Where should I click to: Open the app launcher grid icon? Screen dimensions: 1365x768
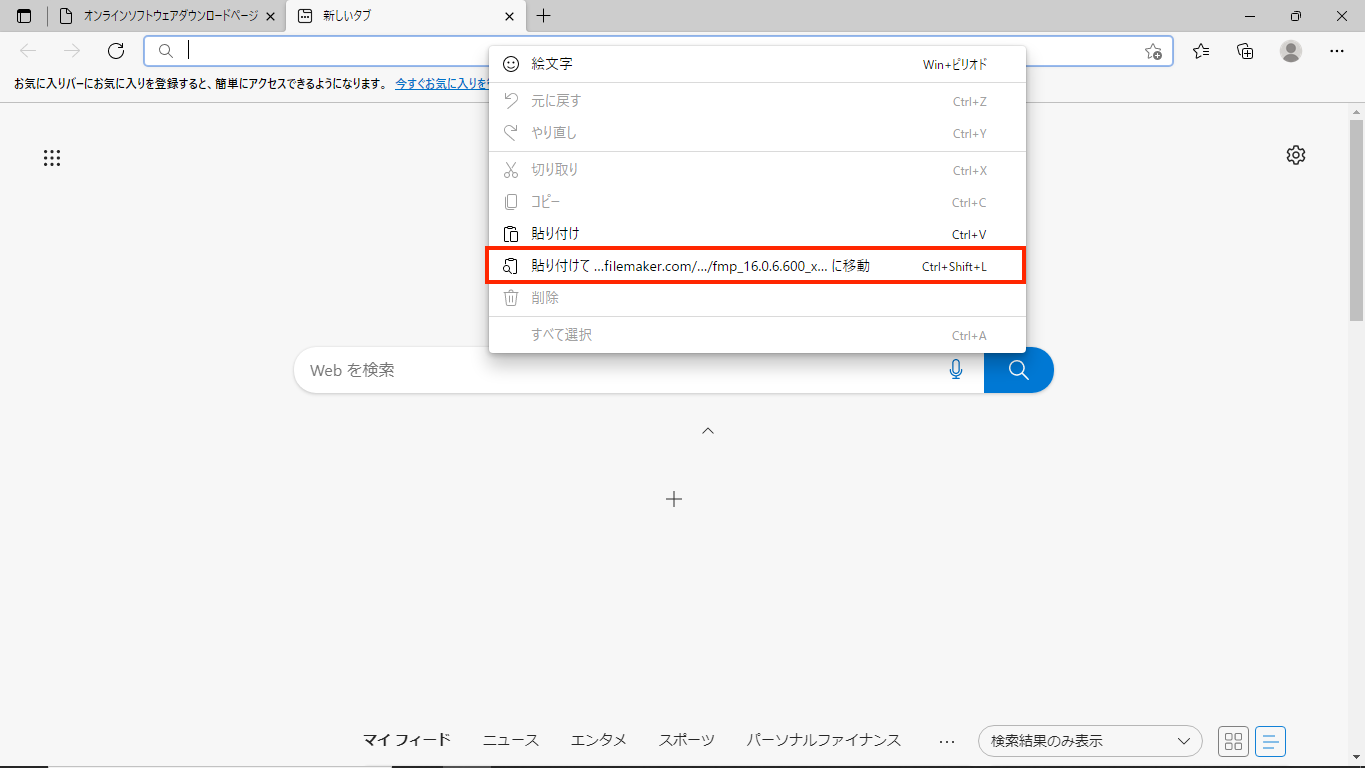52,158
